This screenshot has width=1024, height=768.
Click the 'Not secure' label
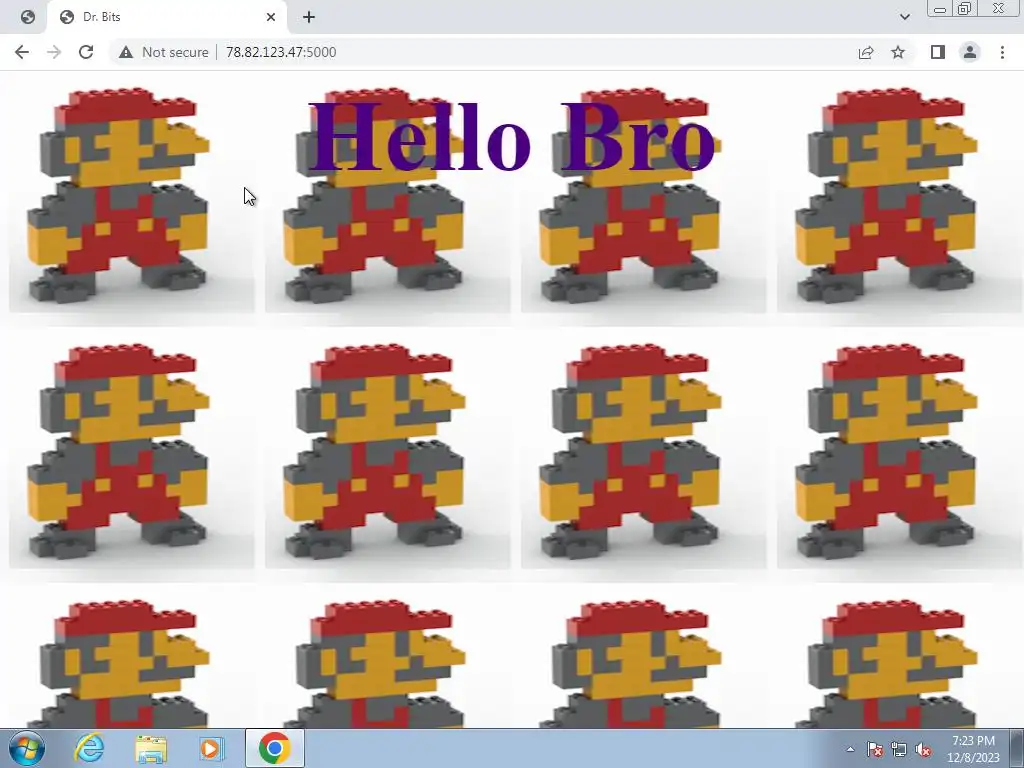tap(175, 52)
